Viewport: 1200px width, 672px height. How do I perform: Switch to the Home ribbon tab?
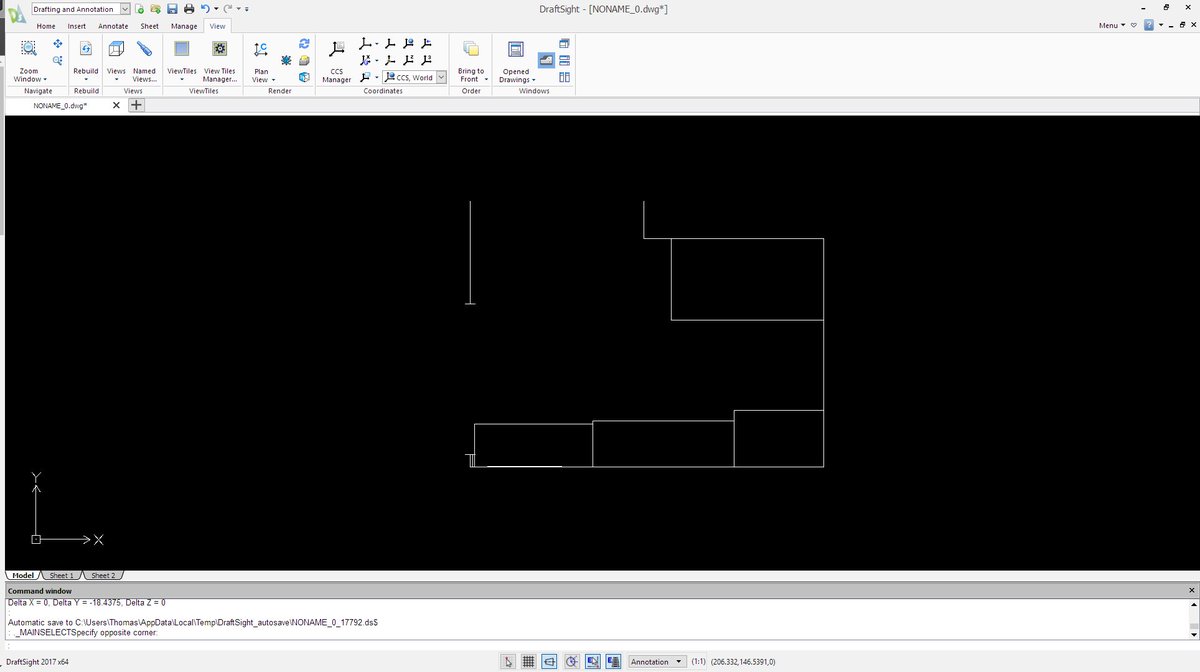[x=46, y=26]
